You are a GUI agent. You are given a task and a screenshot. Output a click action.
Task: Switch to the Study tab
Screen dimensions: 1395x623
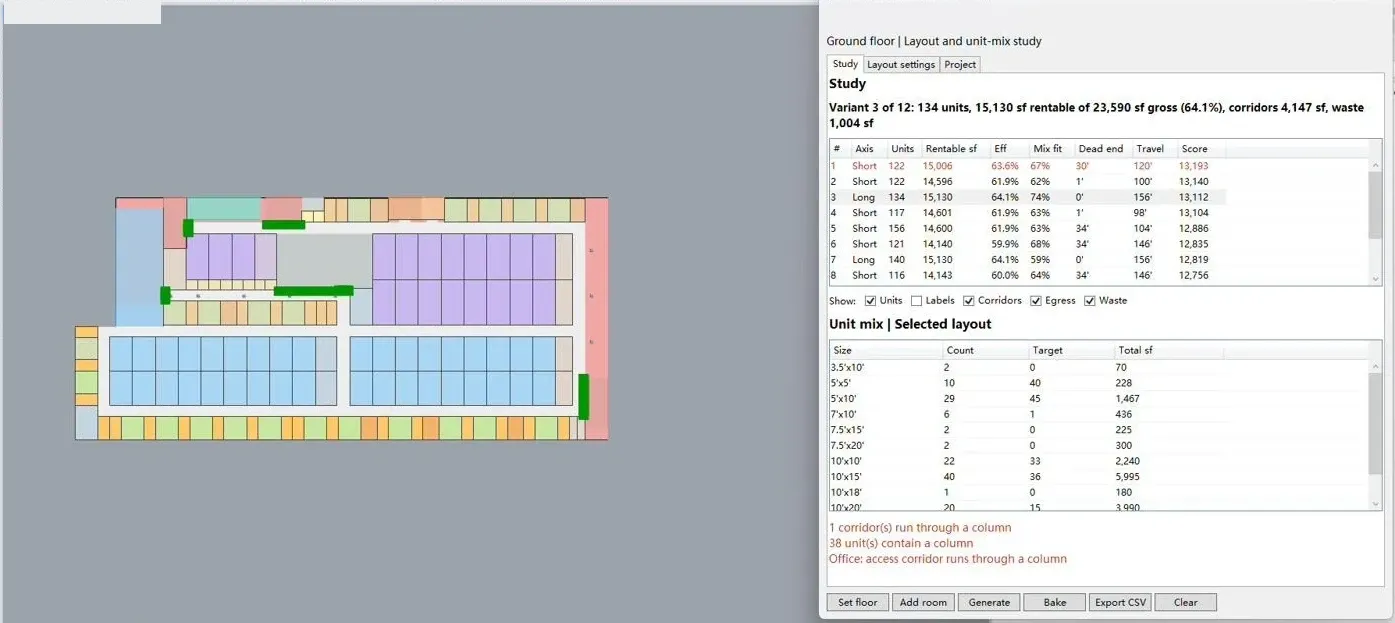845,64
